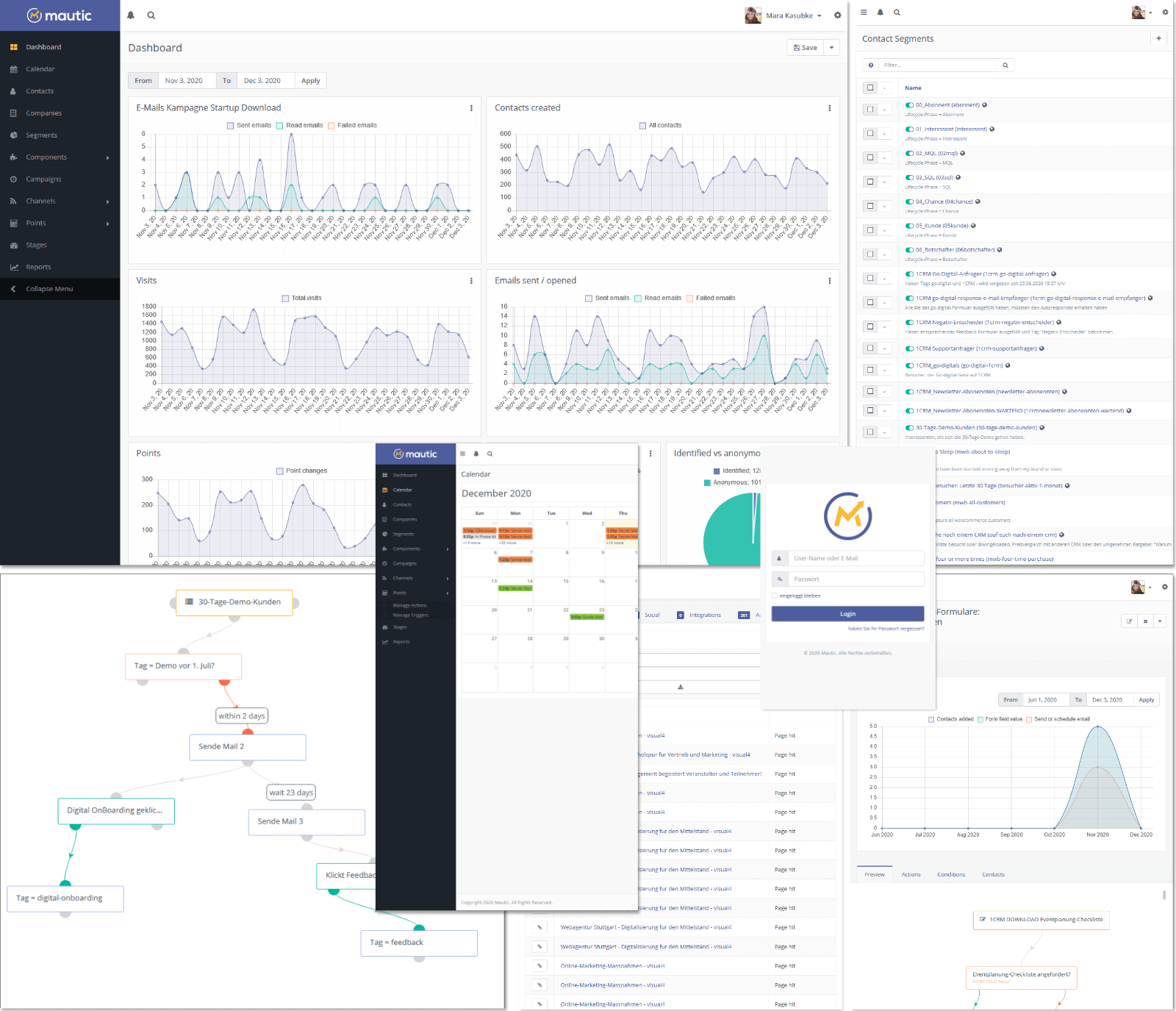Select 'Sende Mail 2' node in campaign builder

tap(248, 747)
